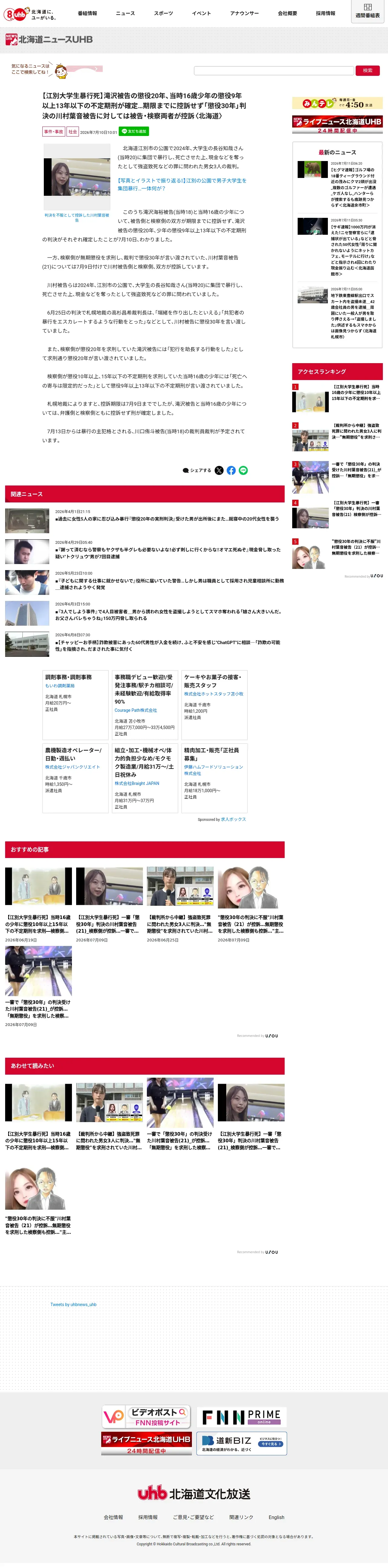Open the 組立・加工・機械オペ job listing
Viewport: 388px width, 1568px height.
coord(145,778)
